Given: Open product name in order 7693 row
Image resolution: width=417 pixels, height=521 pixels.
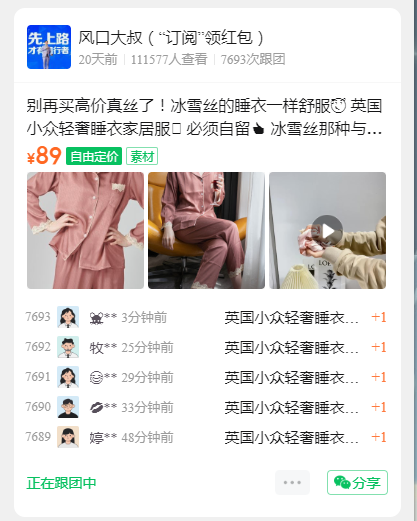Looking at the screenshot, I should [x=291, y=317].
